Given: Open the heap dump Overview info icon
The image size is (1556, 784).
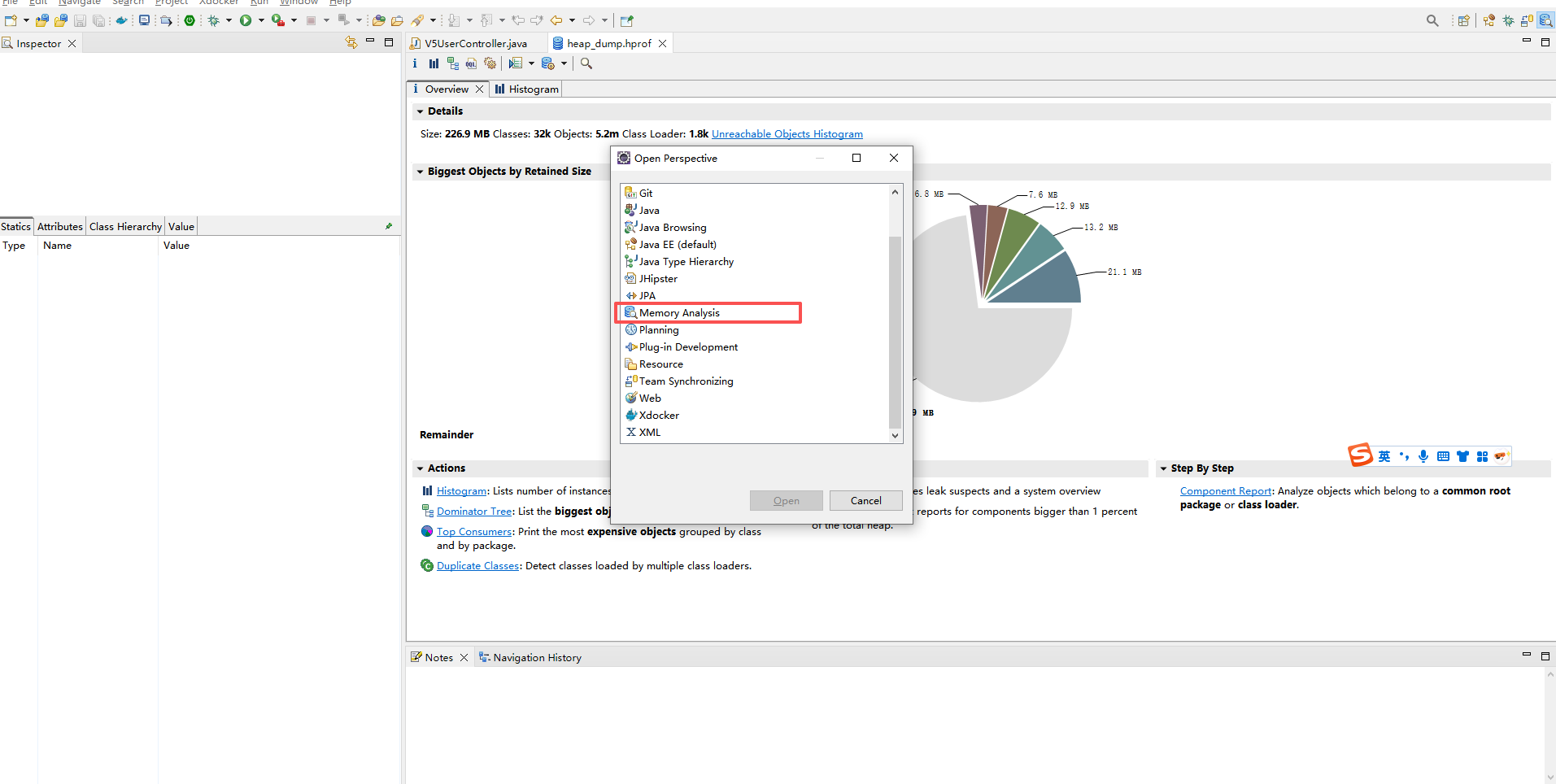Looking at the screenshot, I should [x=415, y=63].
